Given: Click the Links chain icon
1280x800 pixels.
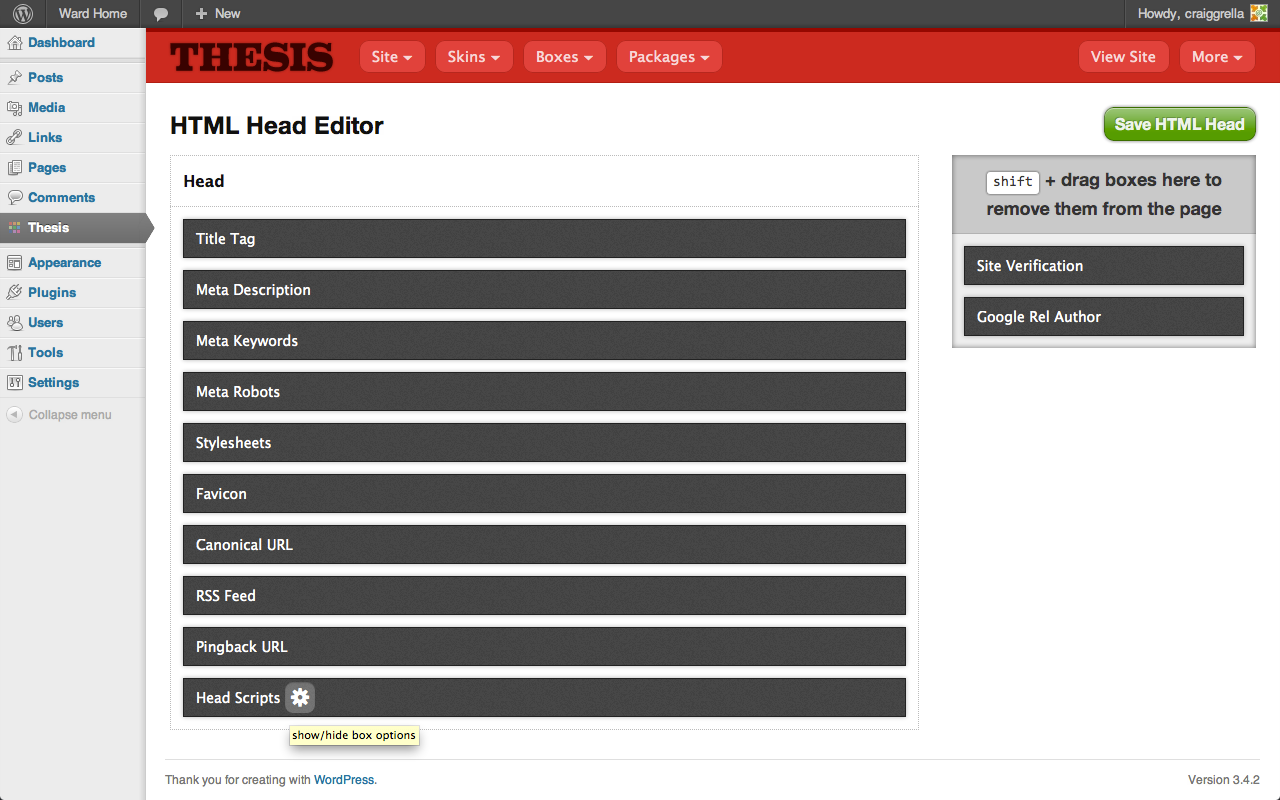Looking at the screenshot, I should tap(14, 138).
